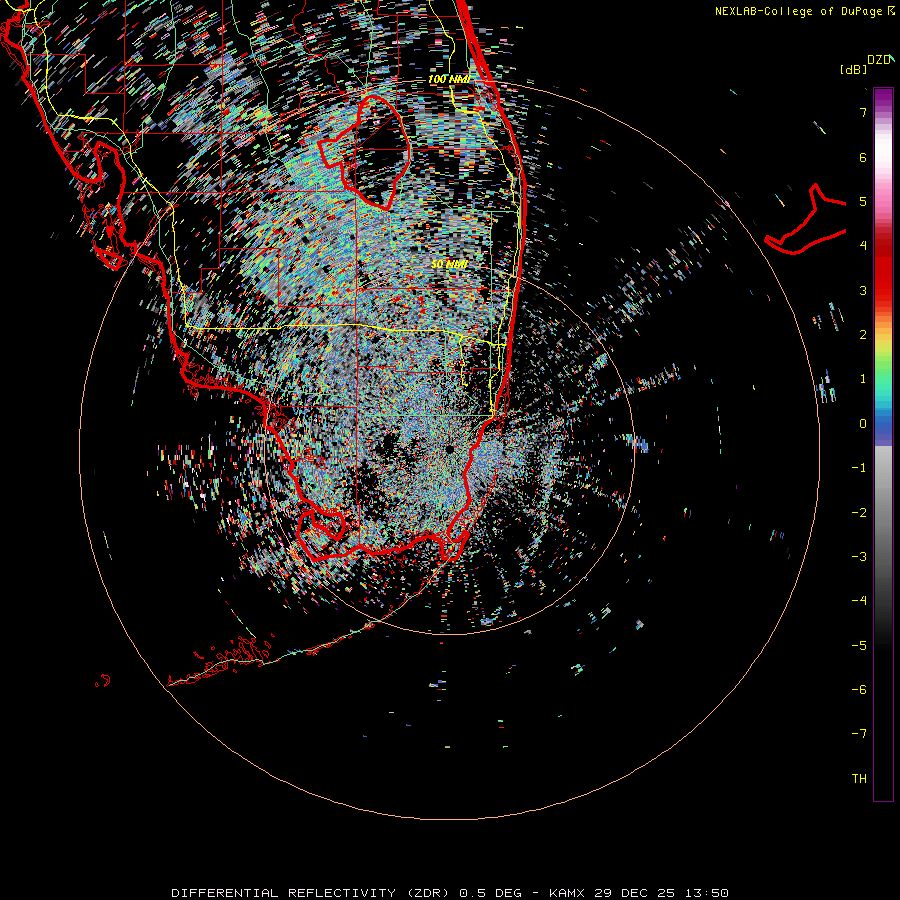Click the 2 value on the dB scale
Viewport: 900px width, 900px height.
pyautogui.click(x=863, y=335)
